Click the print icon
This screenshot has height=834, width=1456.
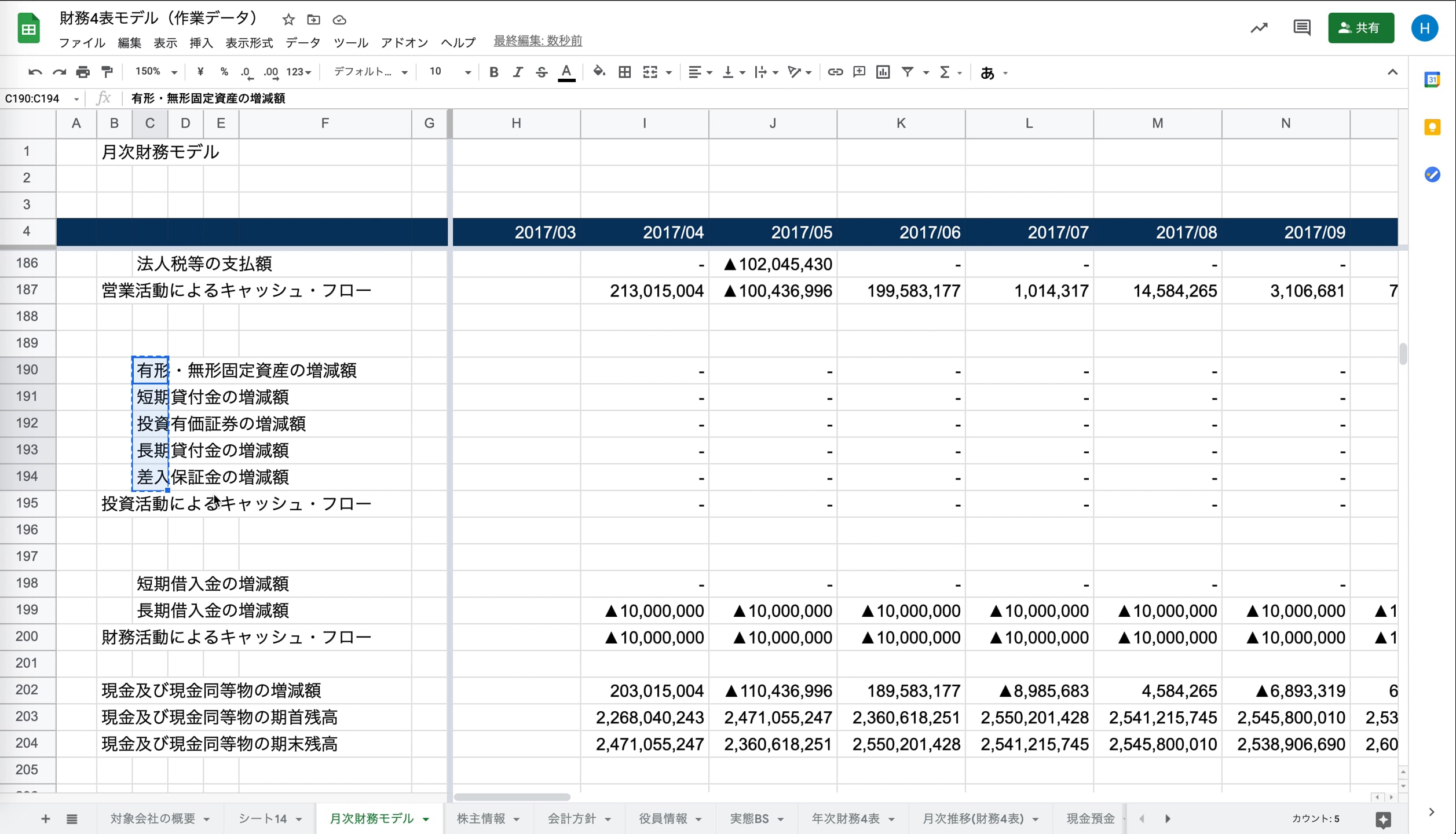coord(83,72)
